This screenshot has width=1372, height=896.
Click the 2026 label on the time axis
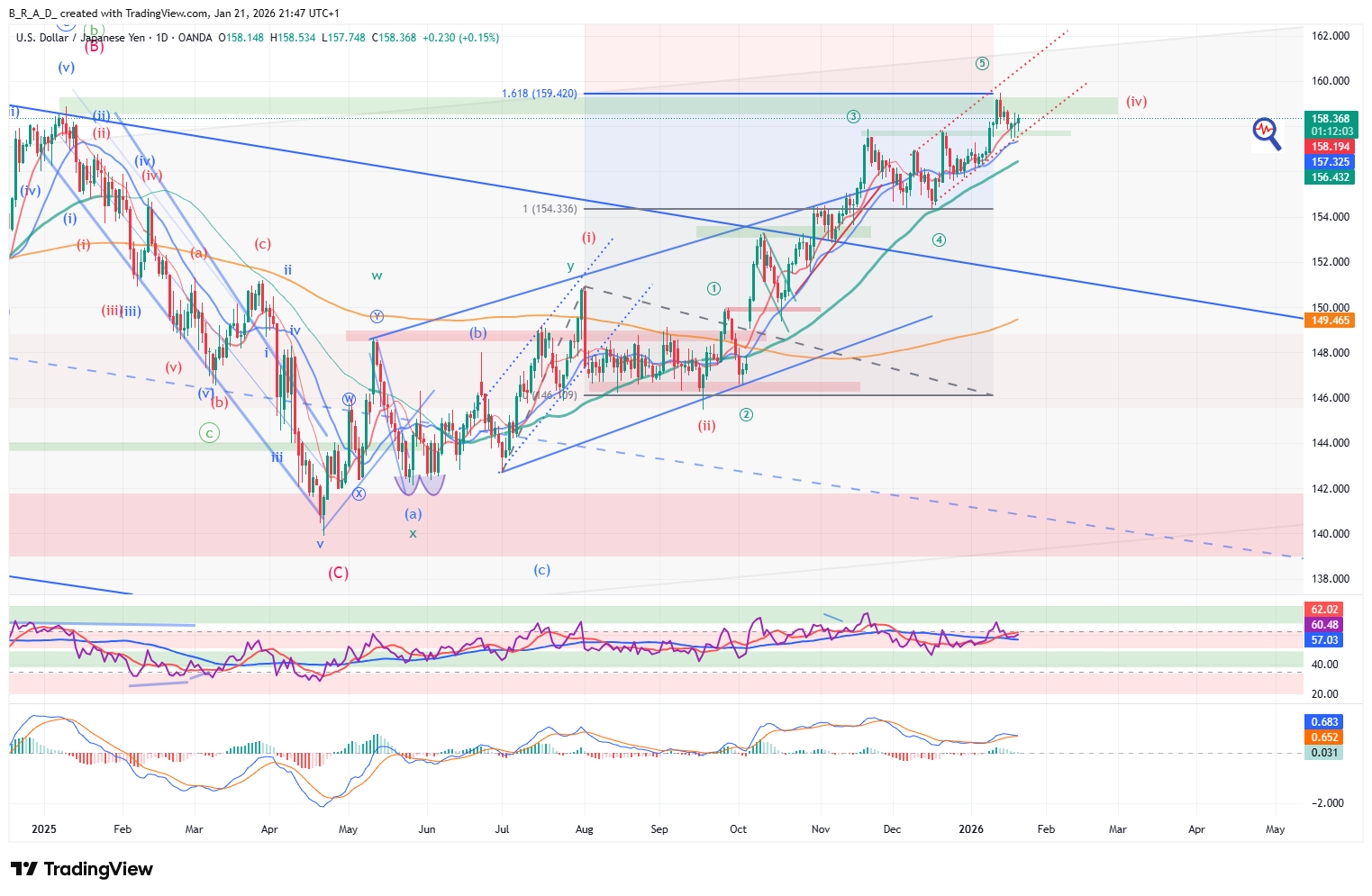[x=970, y=829]
